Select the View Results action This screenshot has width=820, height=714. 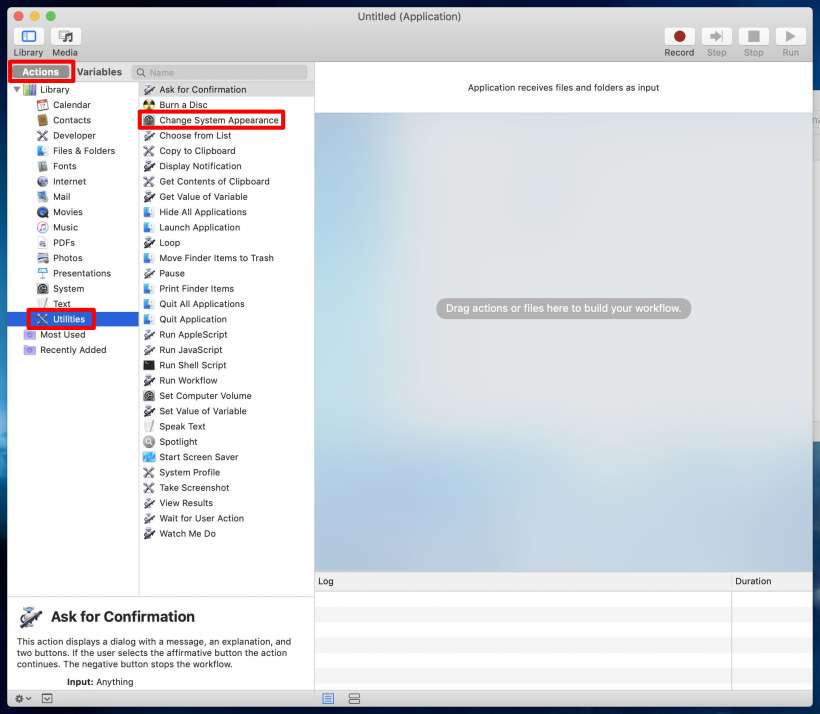click(x=186, y=503)
